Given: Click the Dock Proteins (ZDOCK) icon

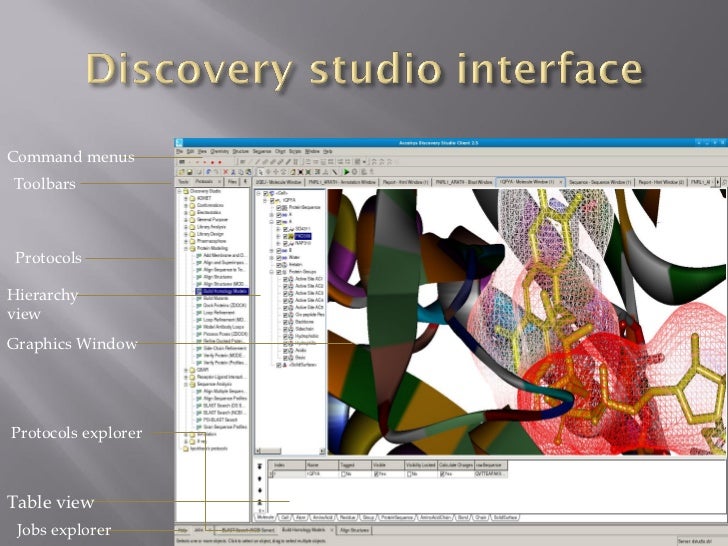Looking at the screenshot, I should point(198,306).
